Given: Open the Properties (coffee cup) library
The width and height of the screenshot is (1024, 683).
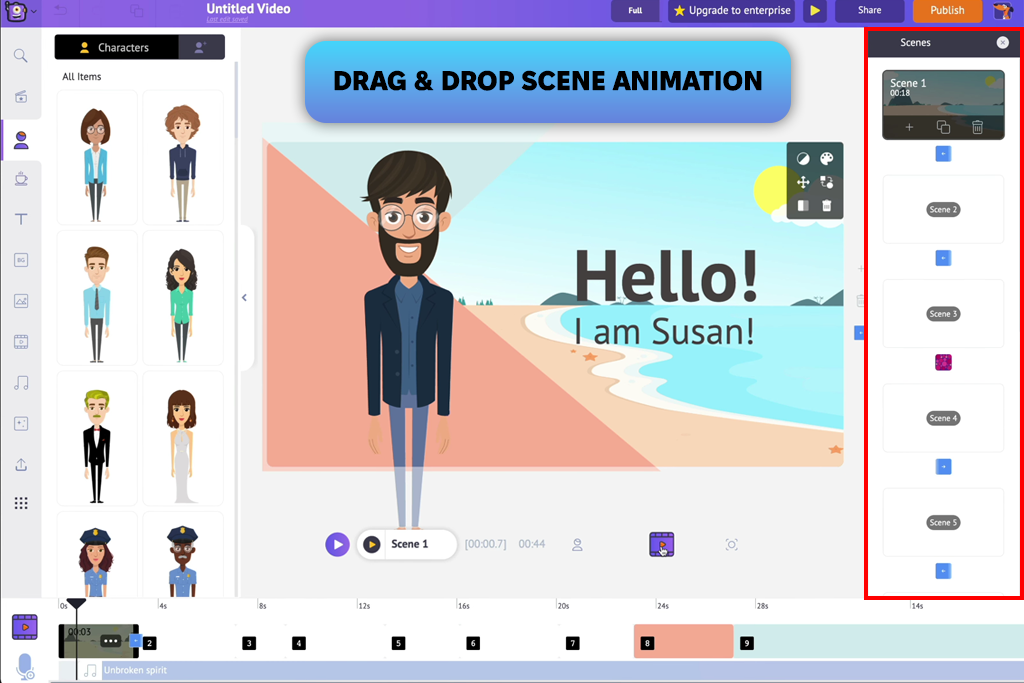Looking at the screenshot, I should pyautogui.click(x=21, y=178).
